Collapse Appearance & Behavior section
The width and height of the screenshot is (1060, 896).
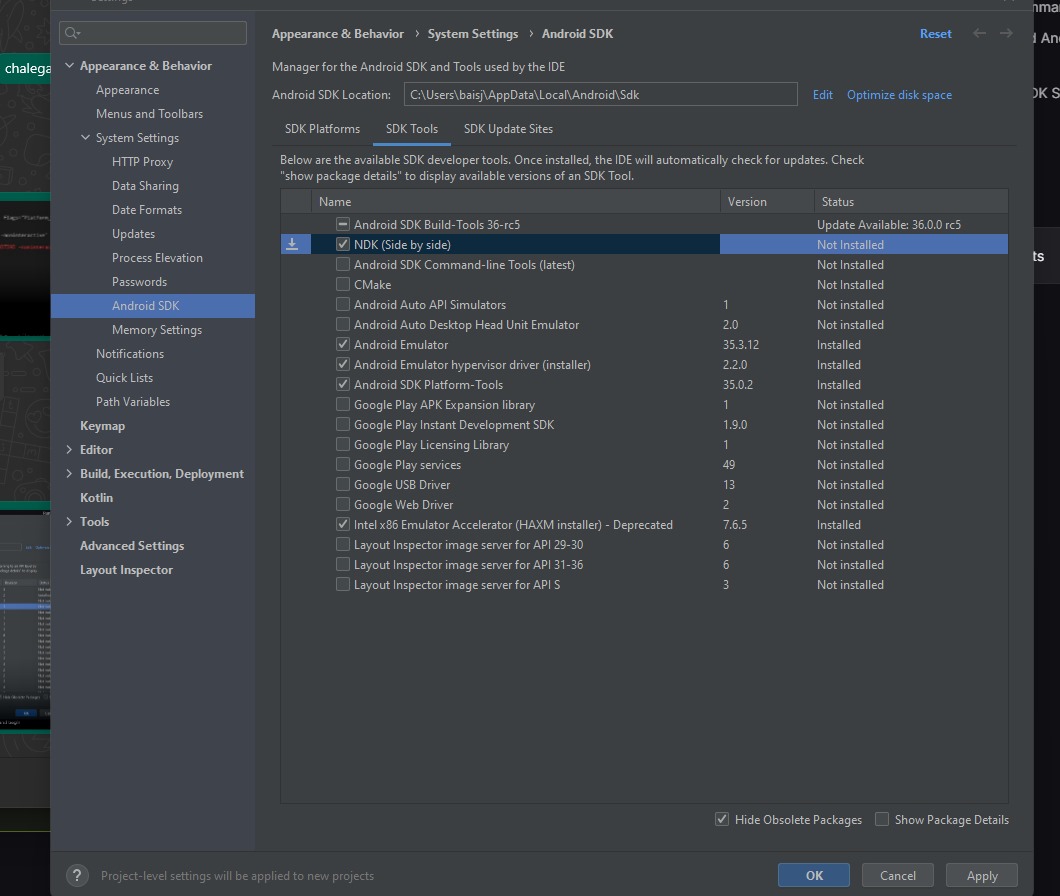[69, 66]
